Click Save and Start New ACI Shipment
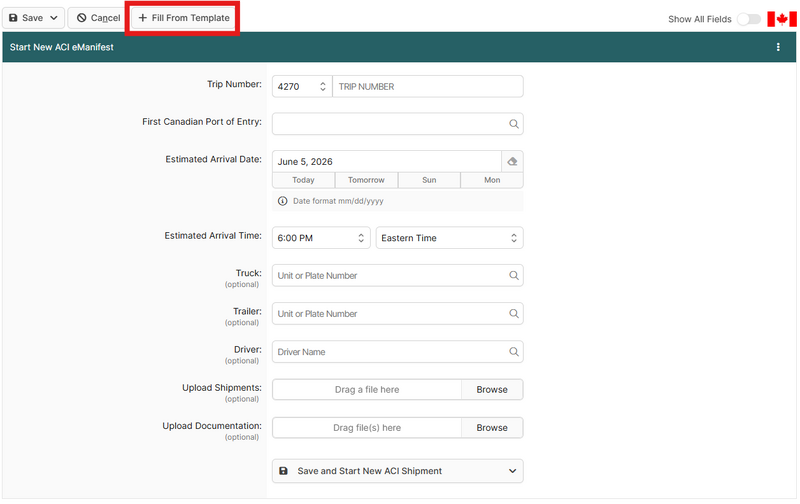Viewport: 800px width, 504px height. tap(397, 471)
